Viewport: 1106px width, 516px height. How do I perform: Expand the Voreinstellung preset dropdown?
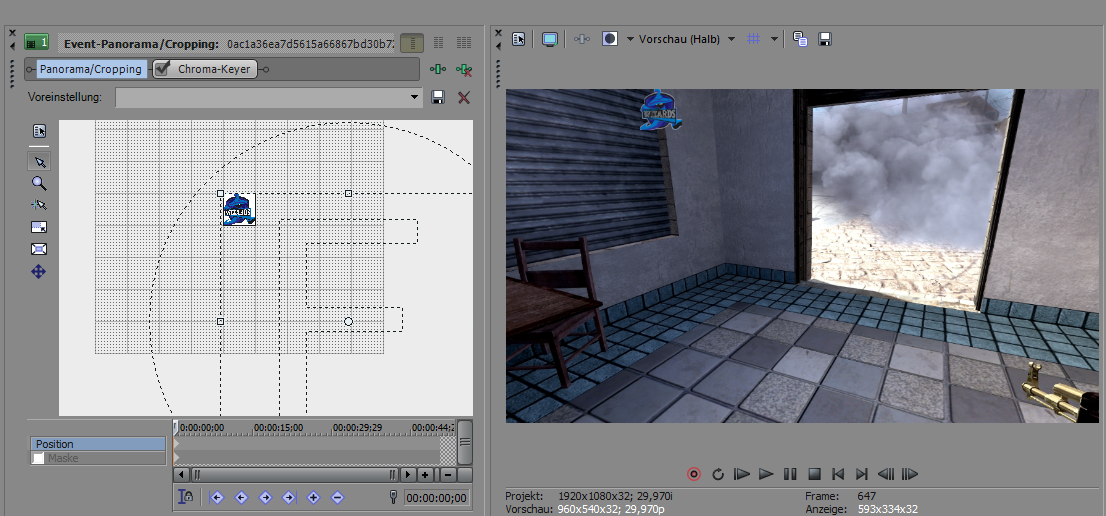click(x=415, y=97)
